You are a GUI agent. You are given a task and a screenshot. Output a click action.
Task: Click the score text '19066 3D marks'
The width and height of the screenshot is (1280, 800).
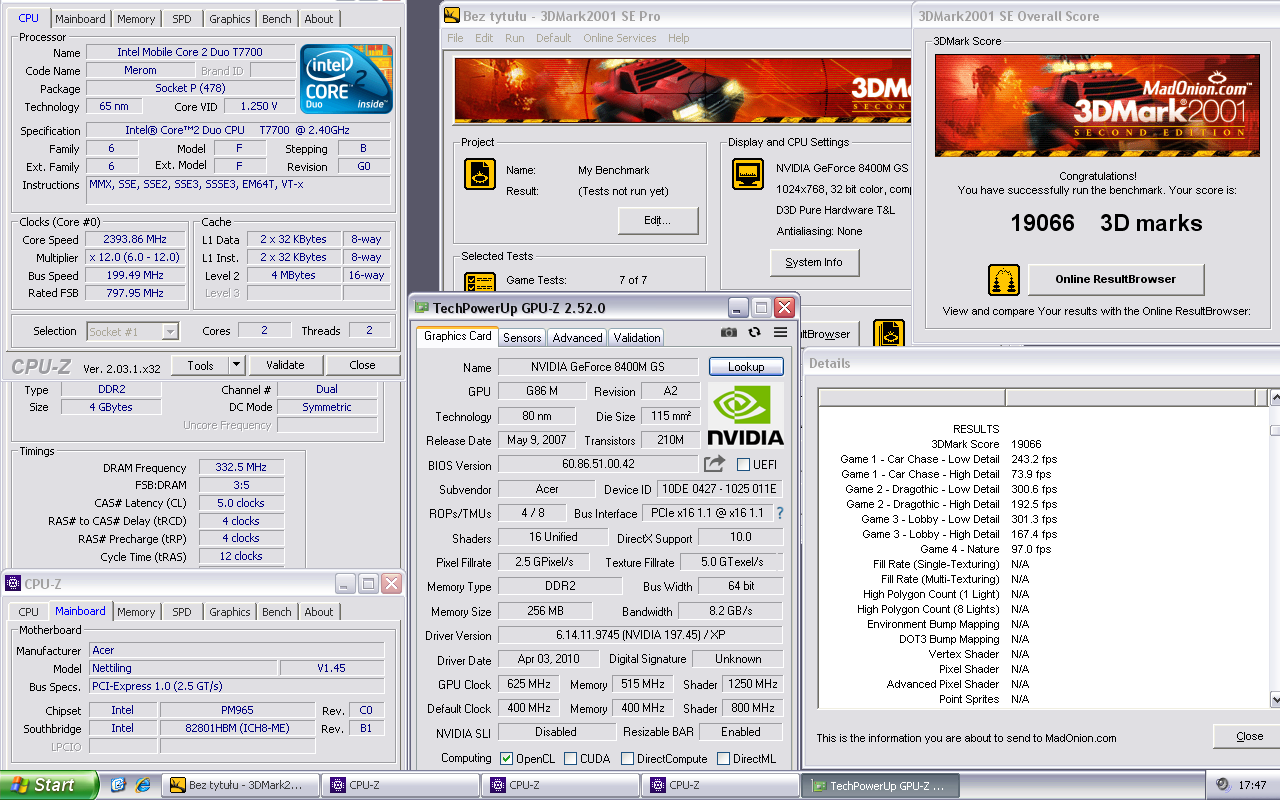pyautogui.click(x=1107, y=223)
